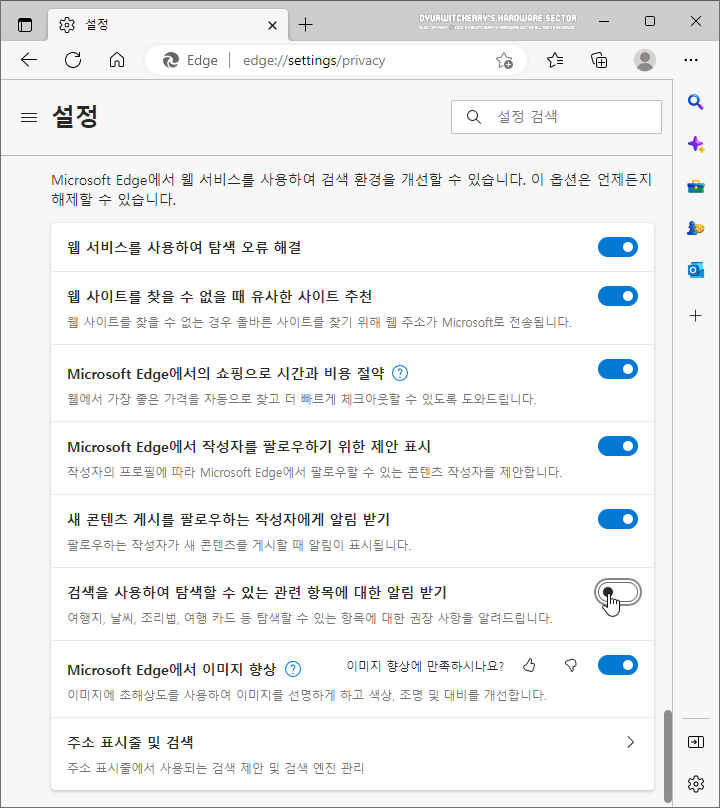This screenshot has height=808, width=720.
Task: Click the page vertical scrollbar
Action: (x=668, y=754)
